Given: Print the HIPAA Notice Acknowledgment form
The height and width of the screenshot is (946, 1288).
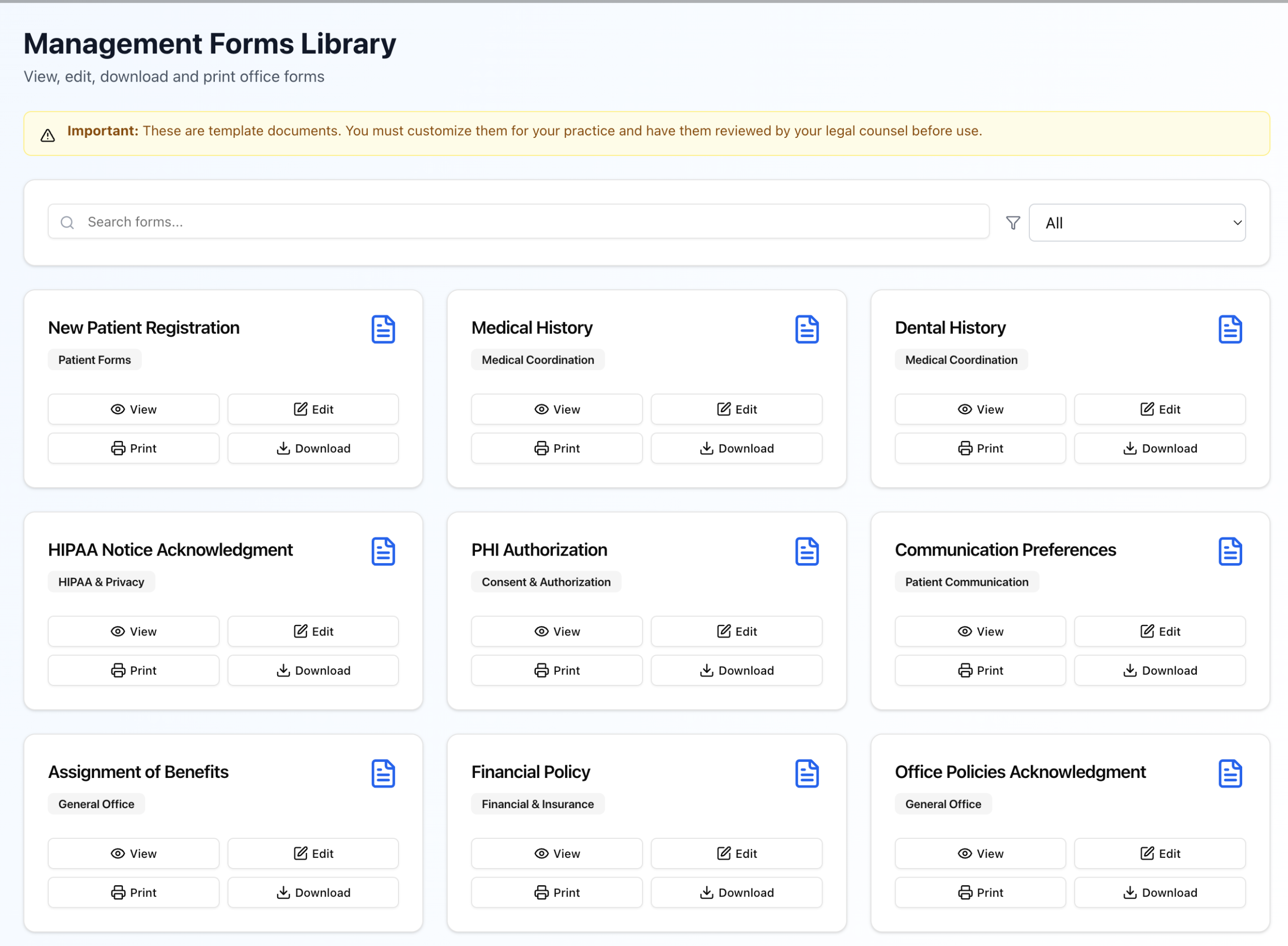Looking at the screenshot, I should coord(133,670).
